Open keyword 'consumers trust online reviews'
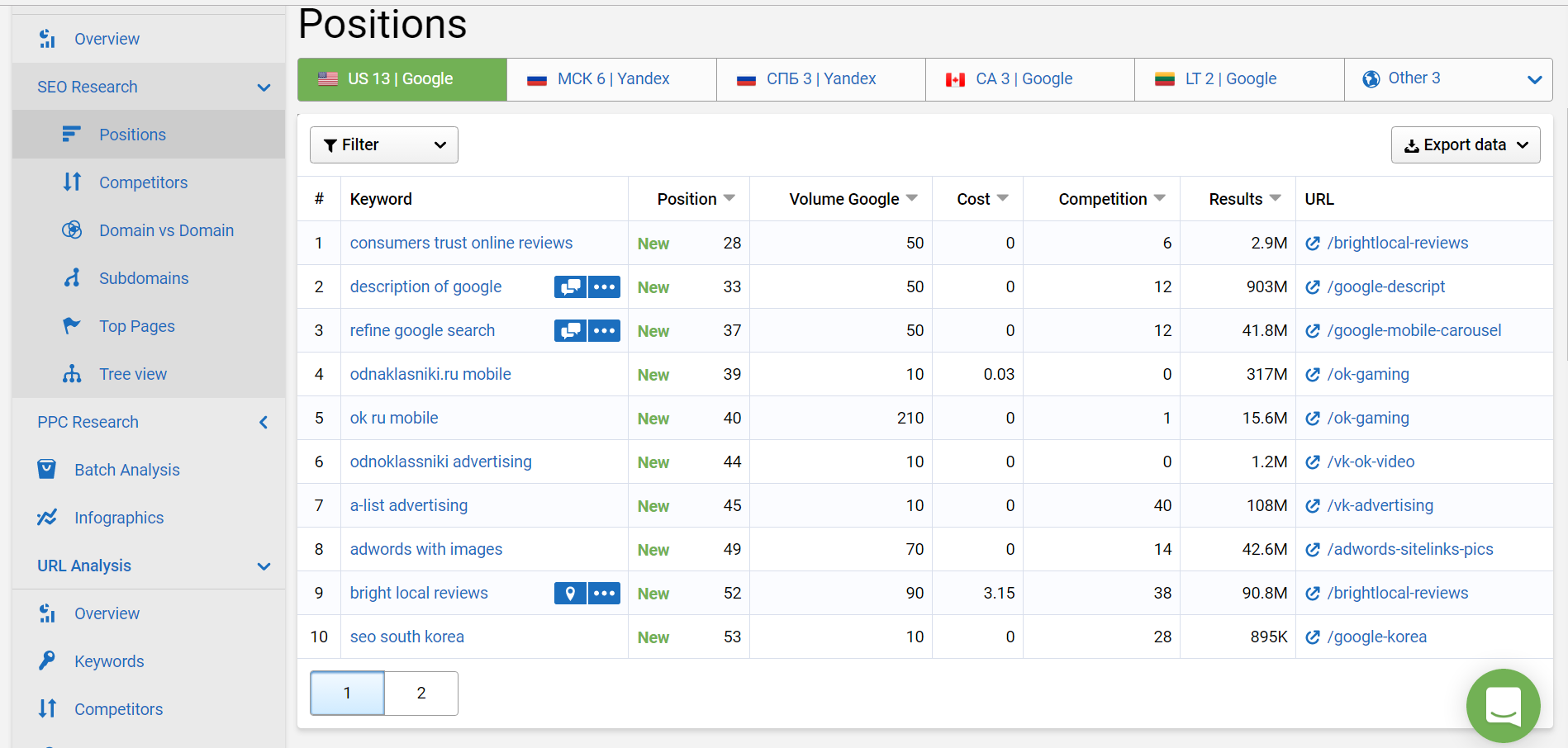Screen dimensions: 1568x748 point(461,243)
